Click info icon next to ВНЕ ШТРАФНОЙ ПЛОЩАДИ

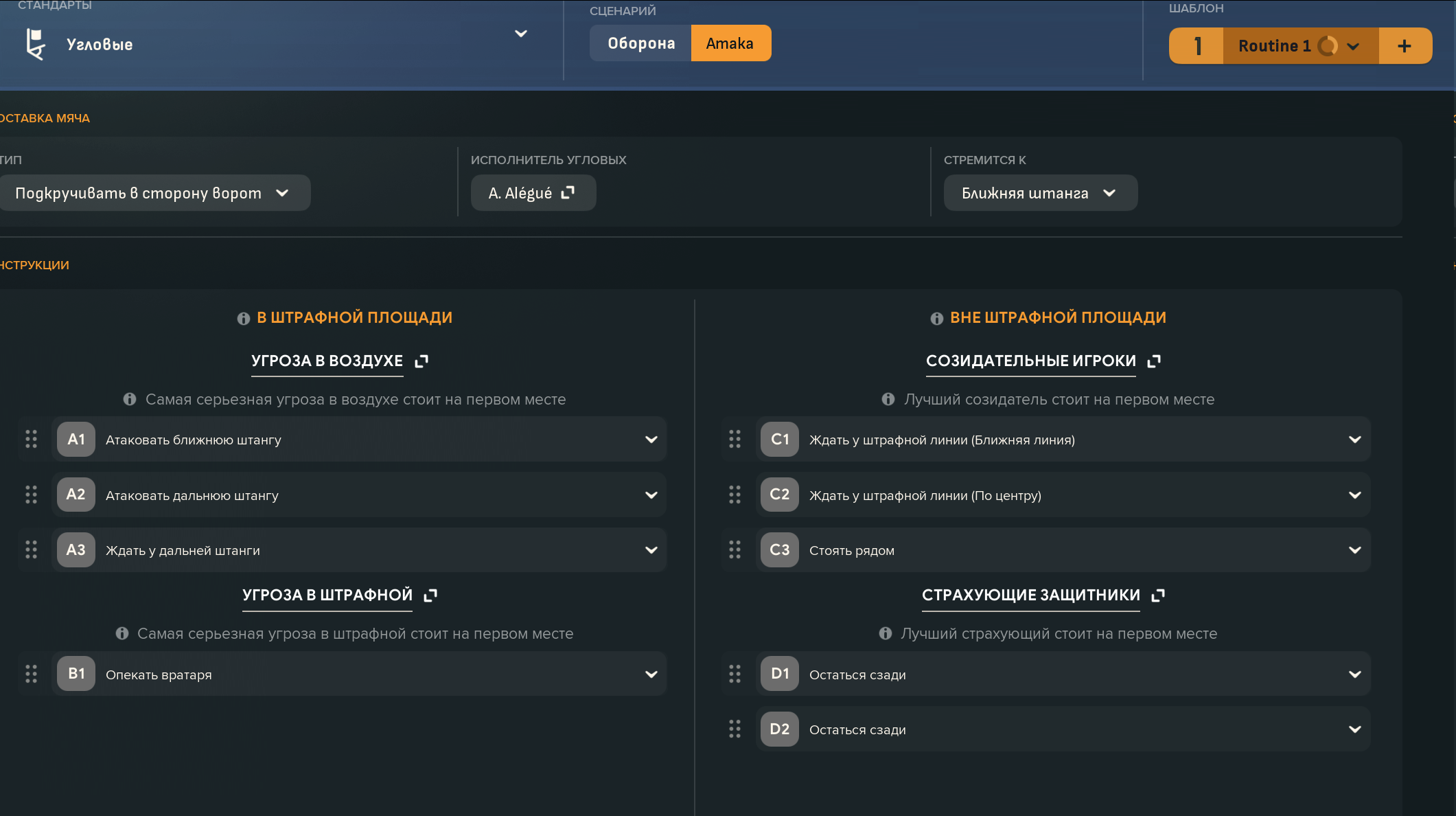click(936, 319)
